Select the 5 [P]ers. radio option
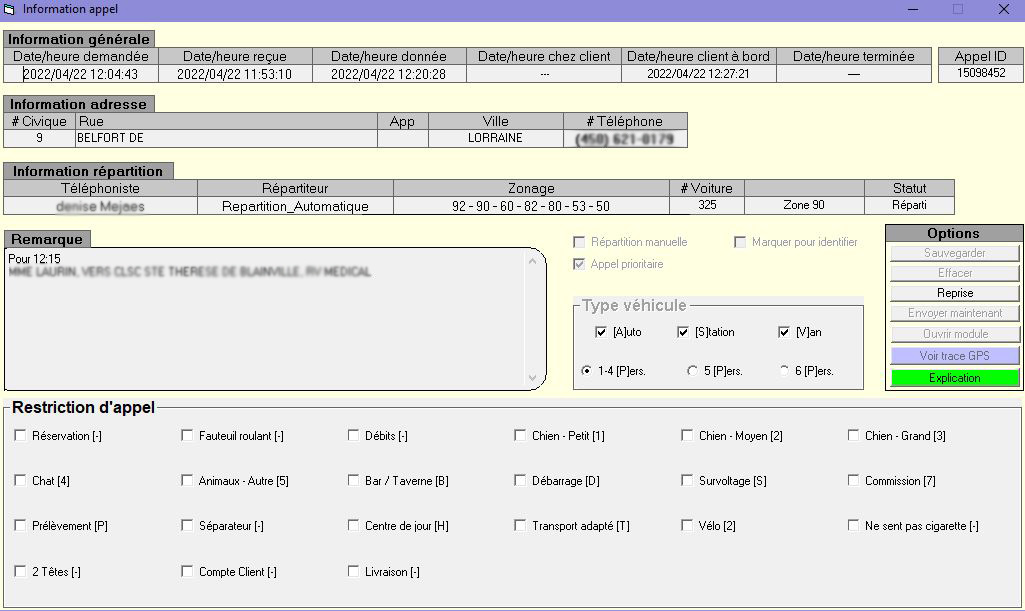 pos(692,371)
